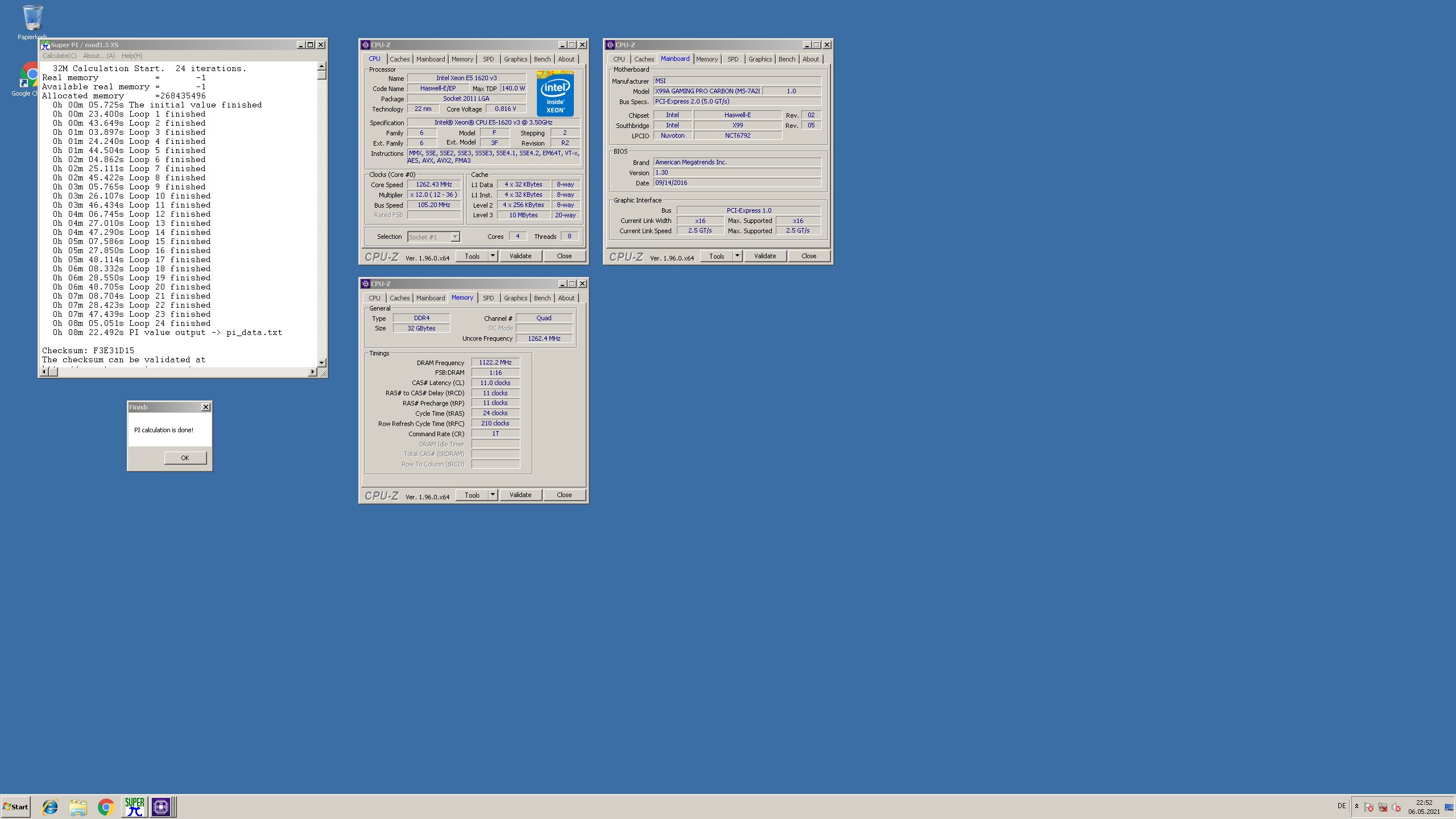Viewport: 1456px width, 819px height.
Task: Click Super PI horizontal scrollbar left arrow
Action: [x=44, y=371]
